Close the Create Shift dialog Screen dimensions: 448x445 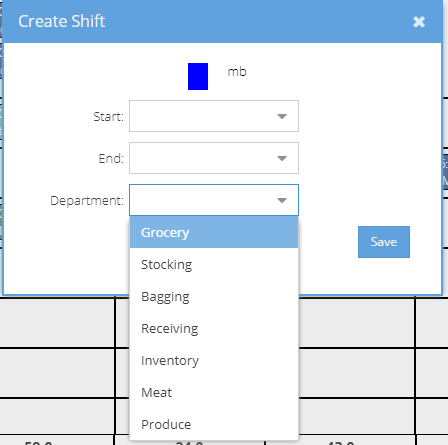point(419,22)
